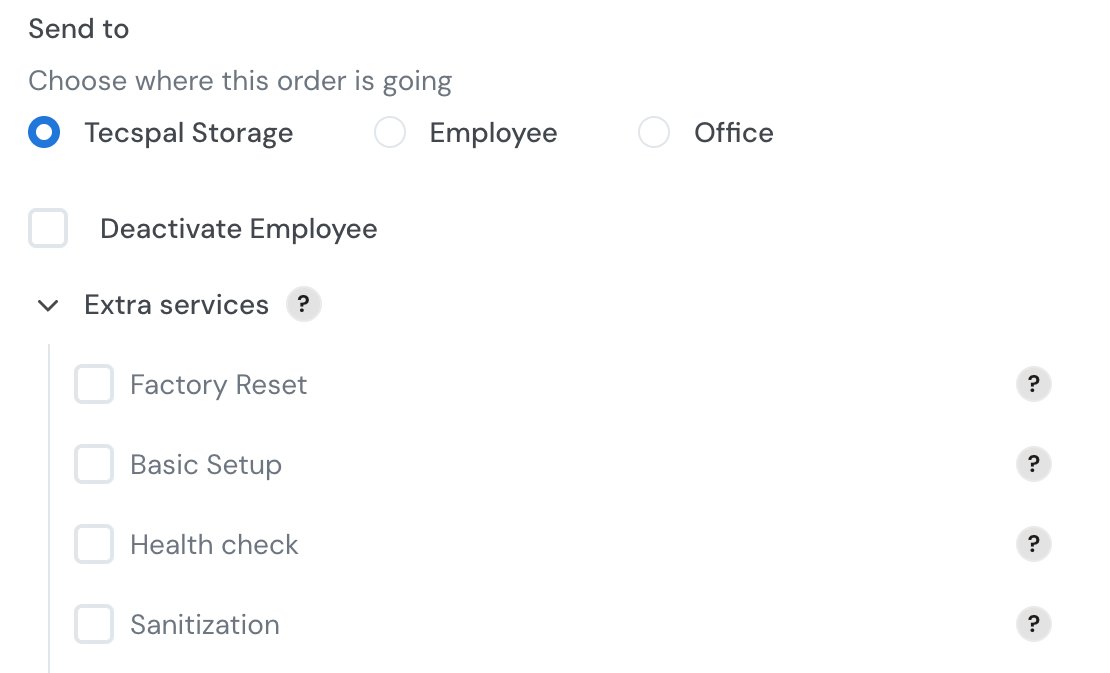Open the Extra services help icon
1110x673 pixels.
[x=304, y=304]
